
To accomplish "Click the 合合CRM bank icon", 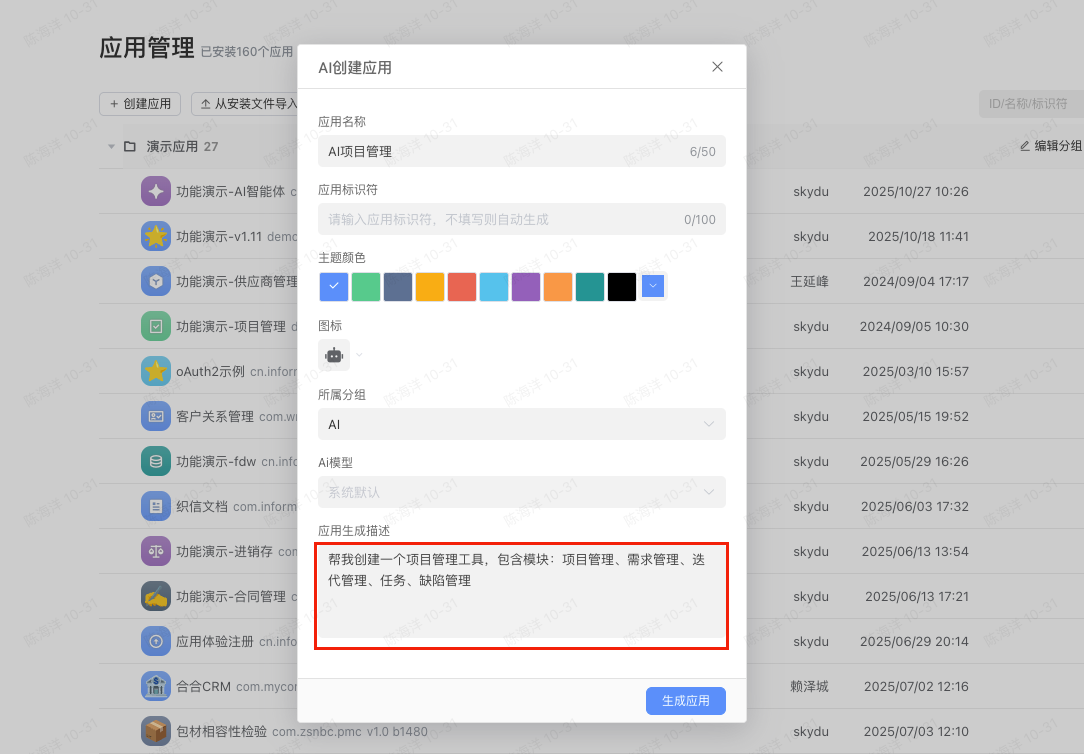I will [156, 686].
